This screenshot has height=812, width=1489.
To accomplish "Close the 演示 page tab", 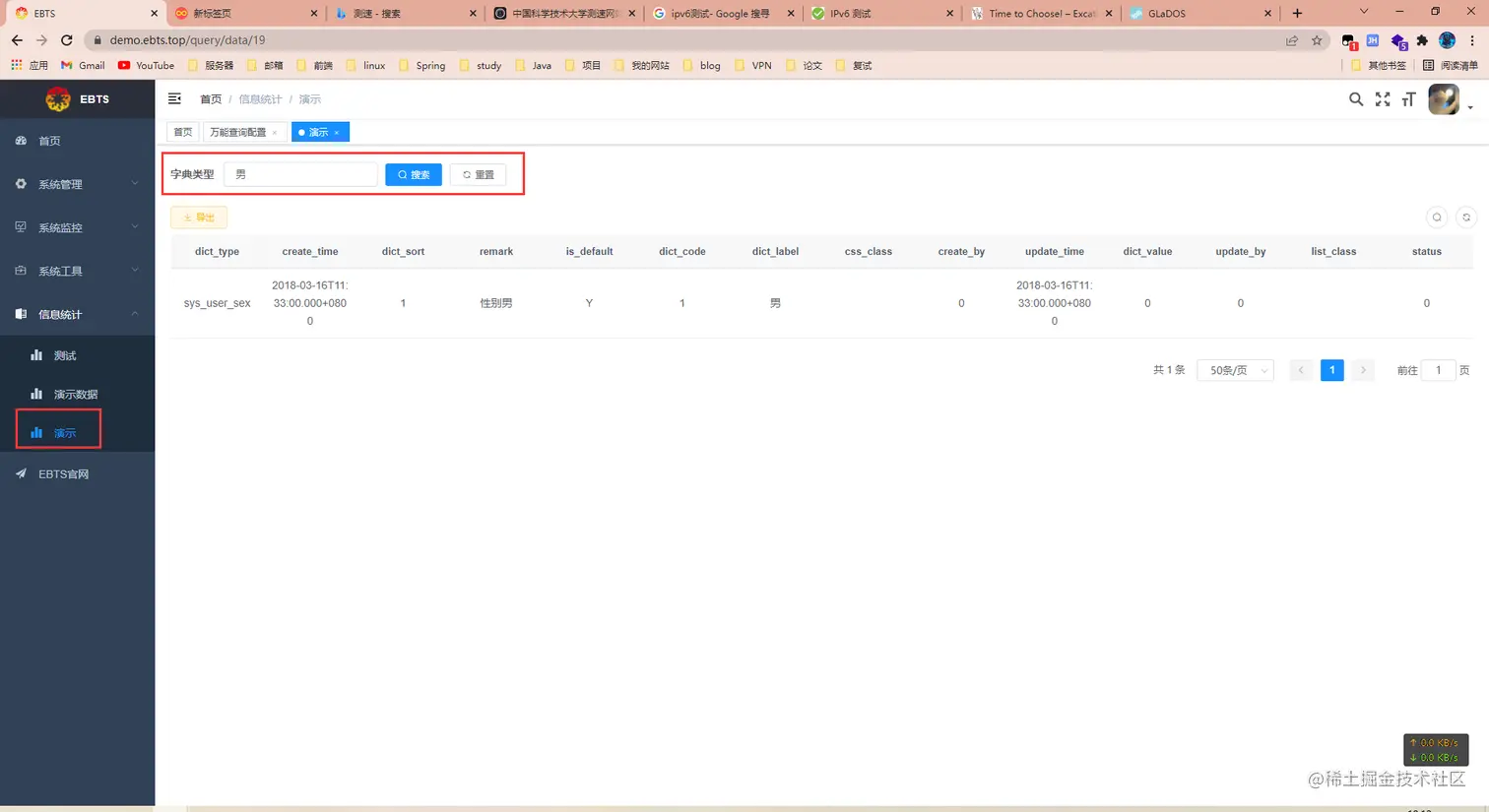I will (x=337, y=133).
